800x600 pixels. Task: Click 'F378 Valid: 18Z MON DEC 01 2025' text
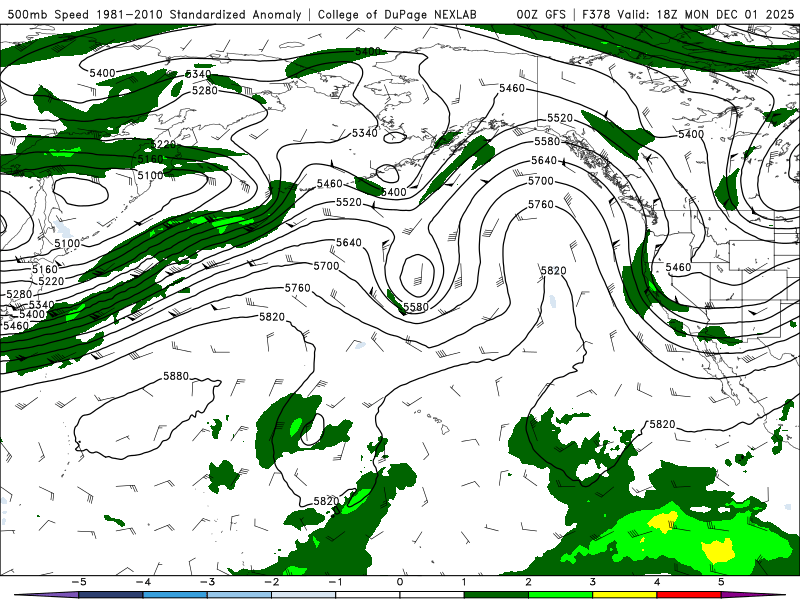pos(688,14)
